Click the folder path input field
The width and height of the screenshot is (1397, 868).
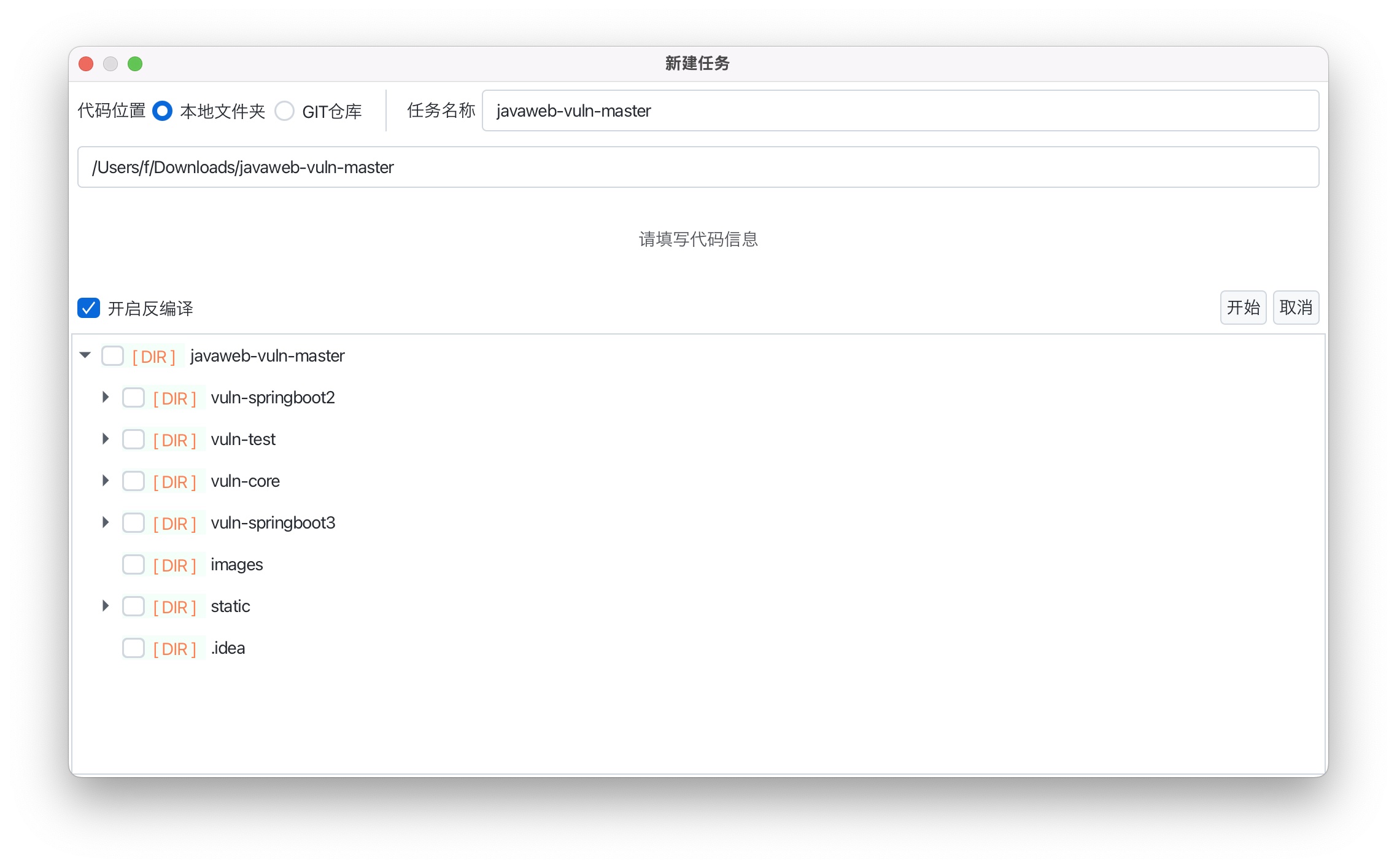[698, 168]
